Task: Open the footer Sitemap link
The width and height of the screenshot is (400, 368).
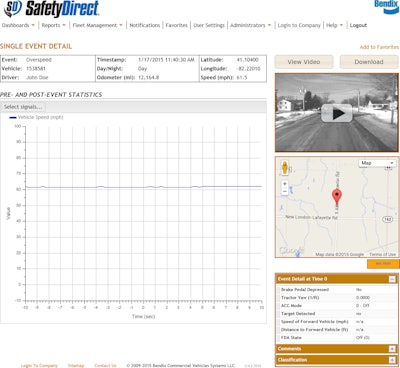Action: click(x=76, y=366)
